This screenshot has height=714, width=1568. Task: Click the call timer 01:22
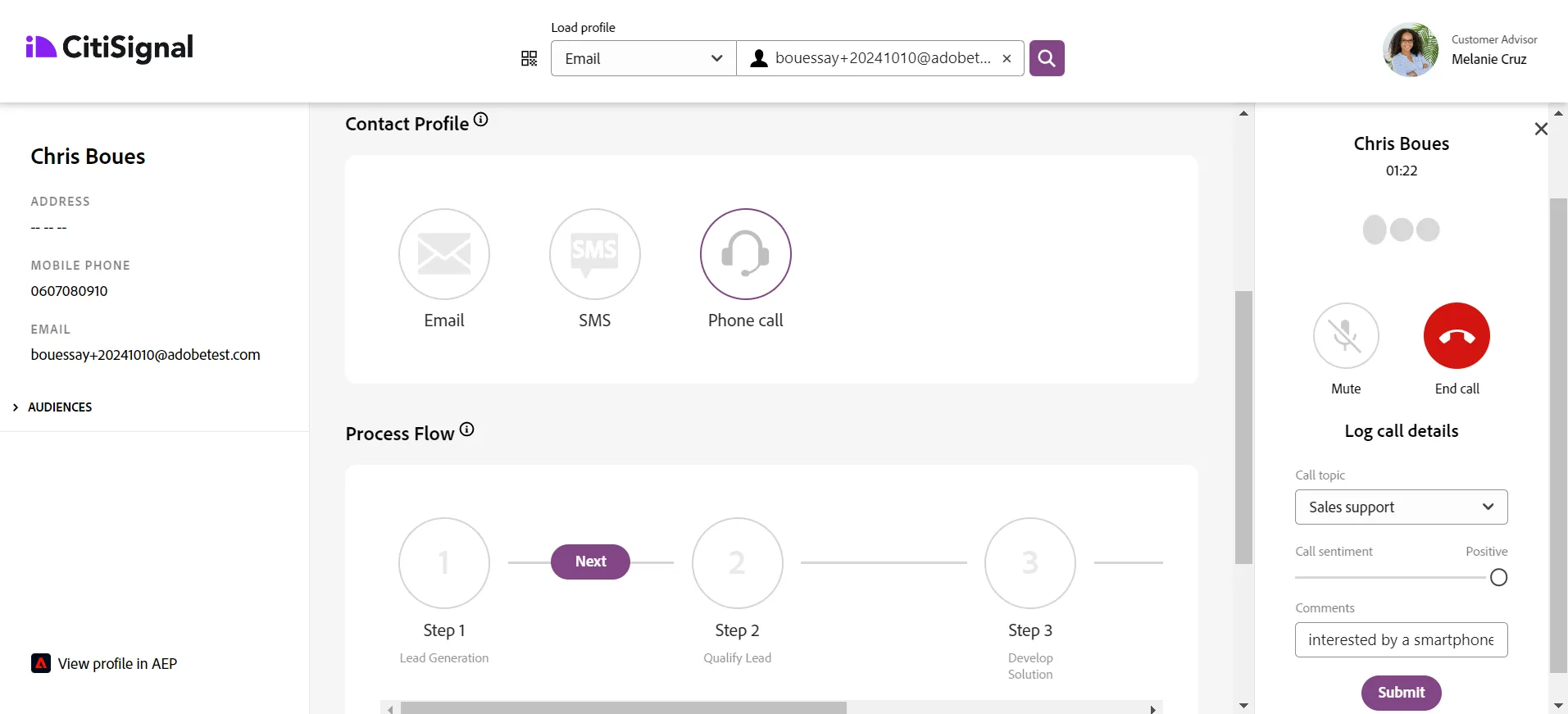click(1402, 171)
